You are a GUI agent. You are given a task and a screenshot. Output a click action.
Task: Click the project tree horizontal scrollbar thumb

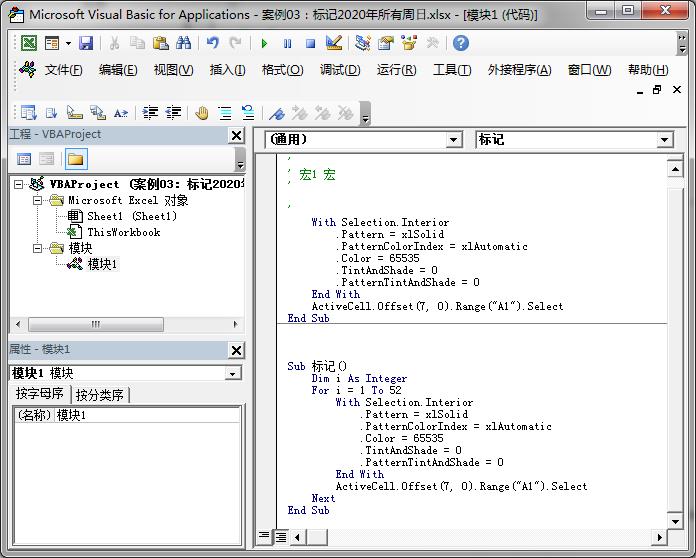click(96, 324)
